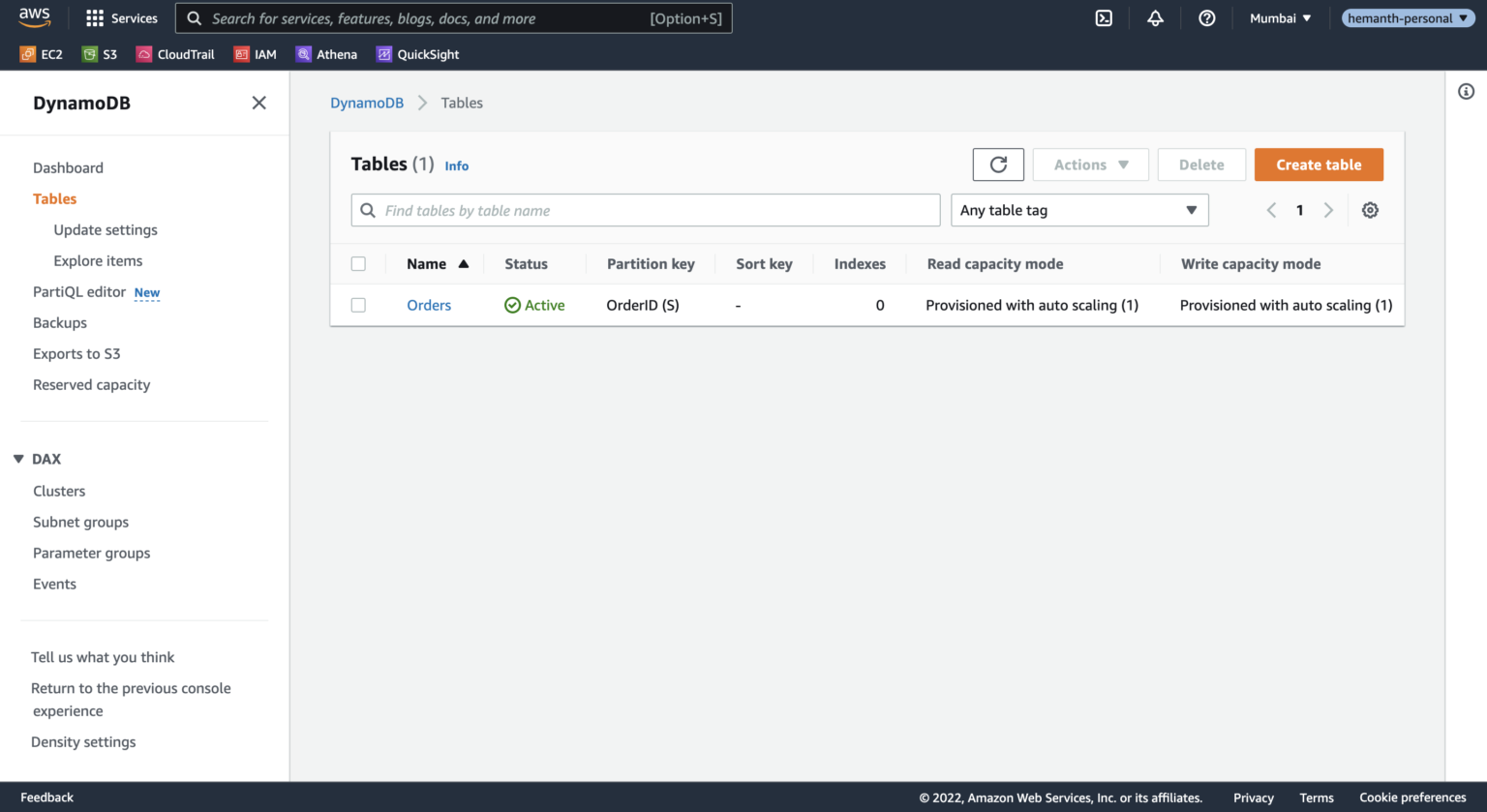This screenshot has width=1487, height=812.
Task: Open CloudShell from the top bar
Action: (x=1104, y=17)
